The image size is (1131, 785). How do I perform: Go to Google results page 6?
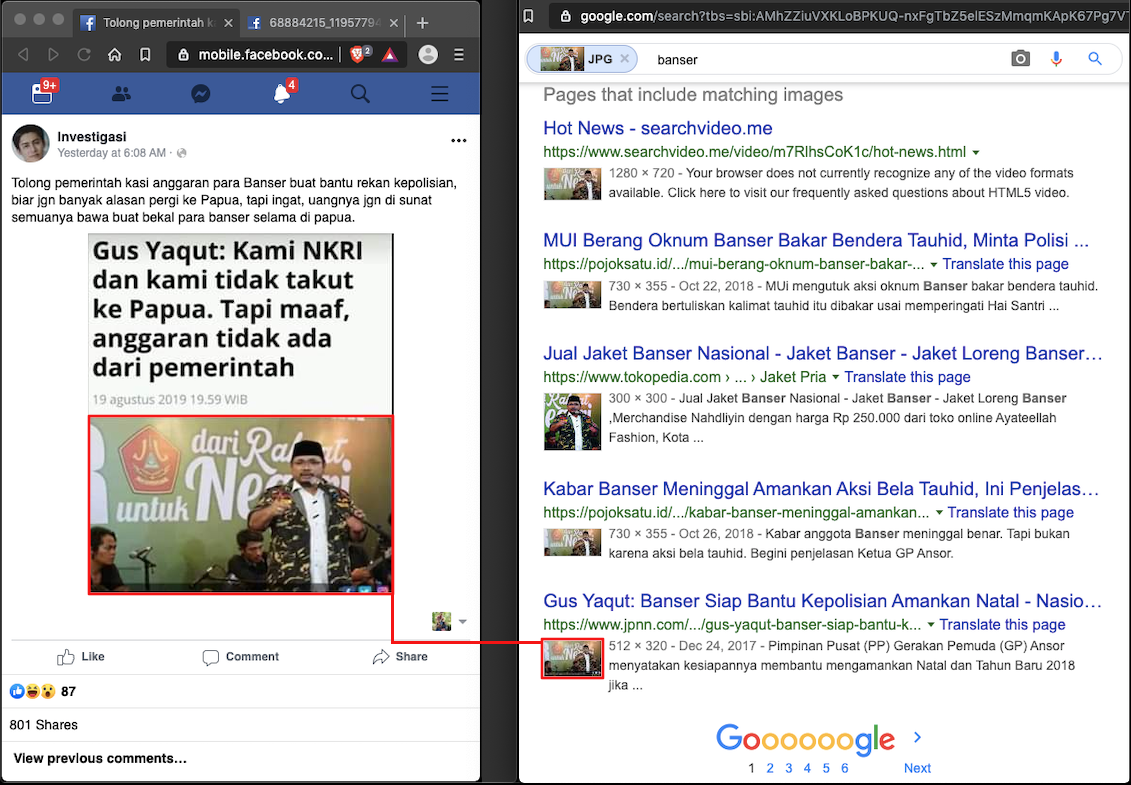pos(844,768)
